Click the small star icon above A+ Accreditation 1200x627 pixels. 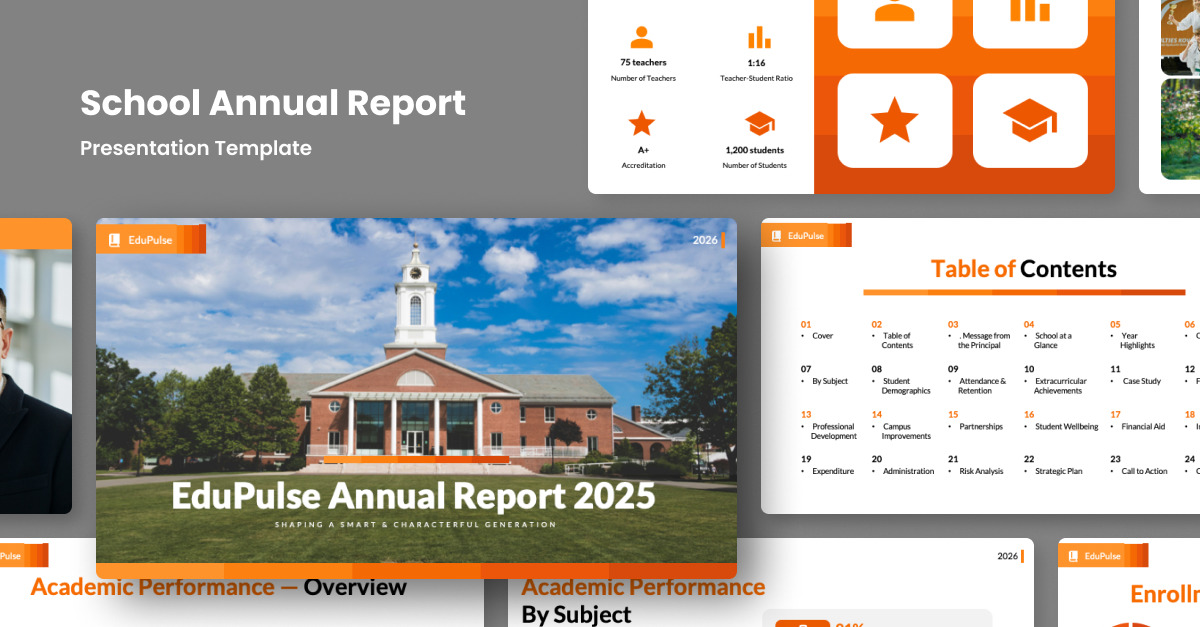click(641, 124)
